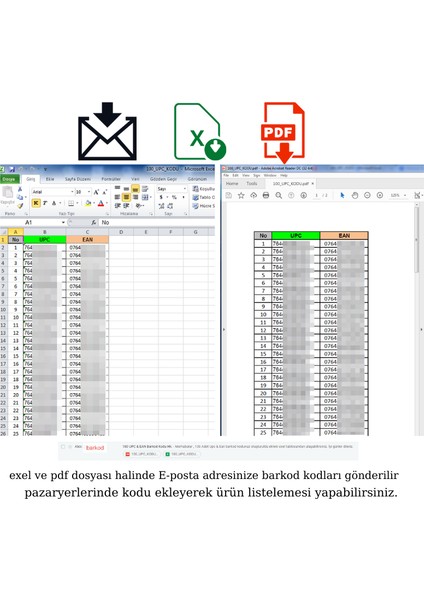Toggle Italic (T) formatting in Excel
424x600 pixels.
[45, 203]
